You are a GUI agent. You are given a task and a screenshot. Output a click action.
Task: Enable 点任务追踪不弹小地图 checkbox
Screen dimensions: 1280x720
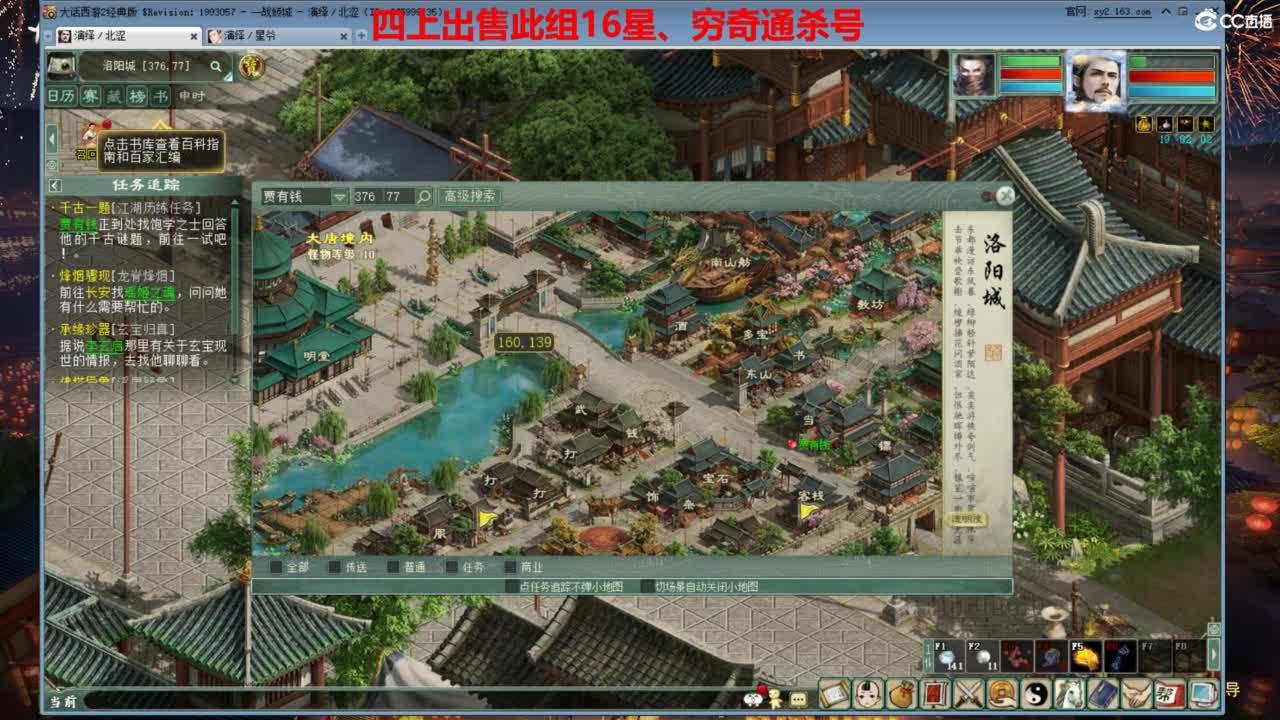coord(511,587)
